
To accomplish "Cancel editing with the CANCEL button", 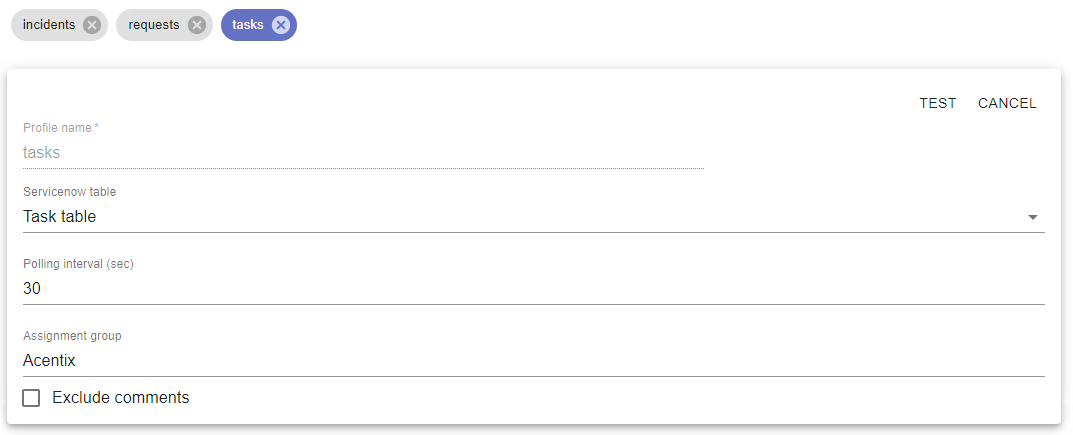I will click(x=1007, y=103).
